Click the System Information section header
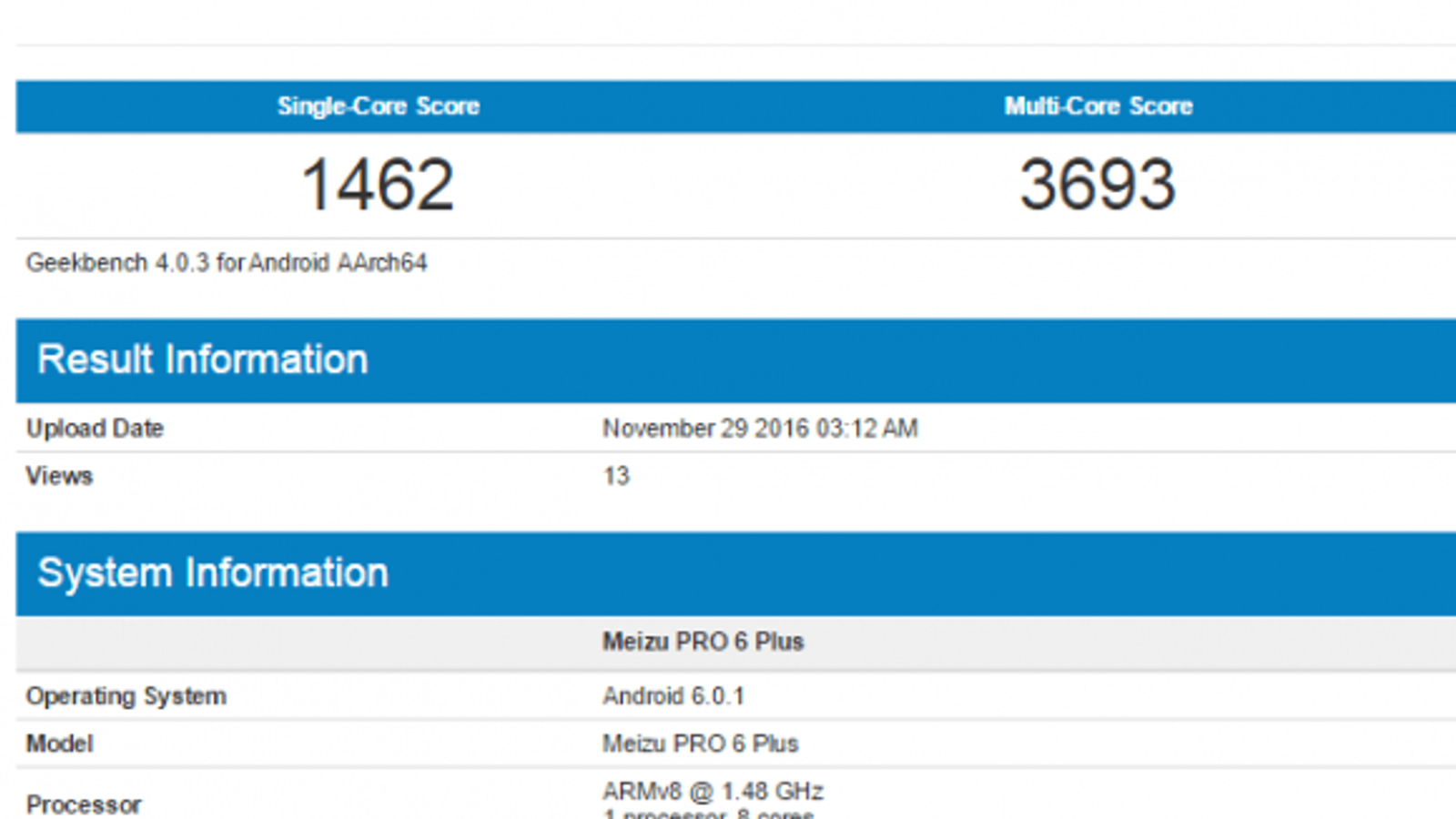This screenshot has height=819, width=1456. point(213,573)
